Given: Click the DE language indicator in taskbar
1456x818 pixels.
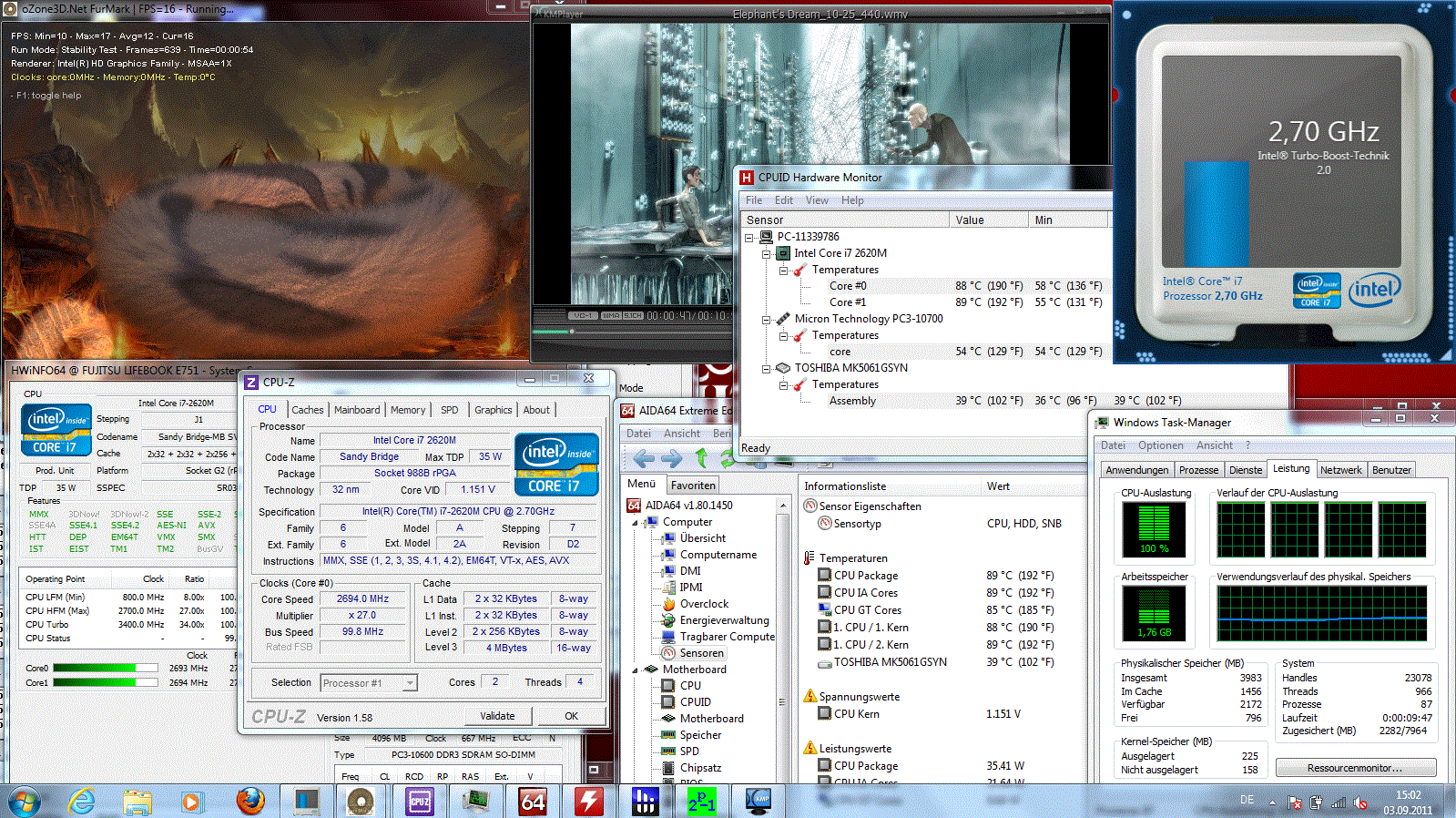Looking at the screenshot, I should 1247,800.
